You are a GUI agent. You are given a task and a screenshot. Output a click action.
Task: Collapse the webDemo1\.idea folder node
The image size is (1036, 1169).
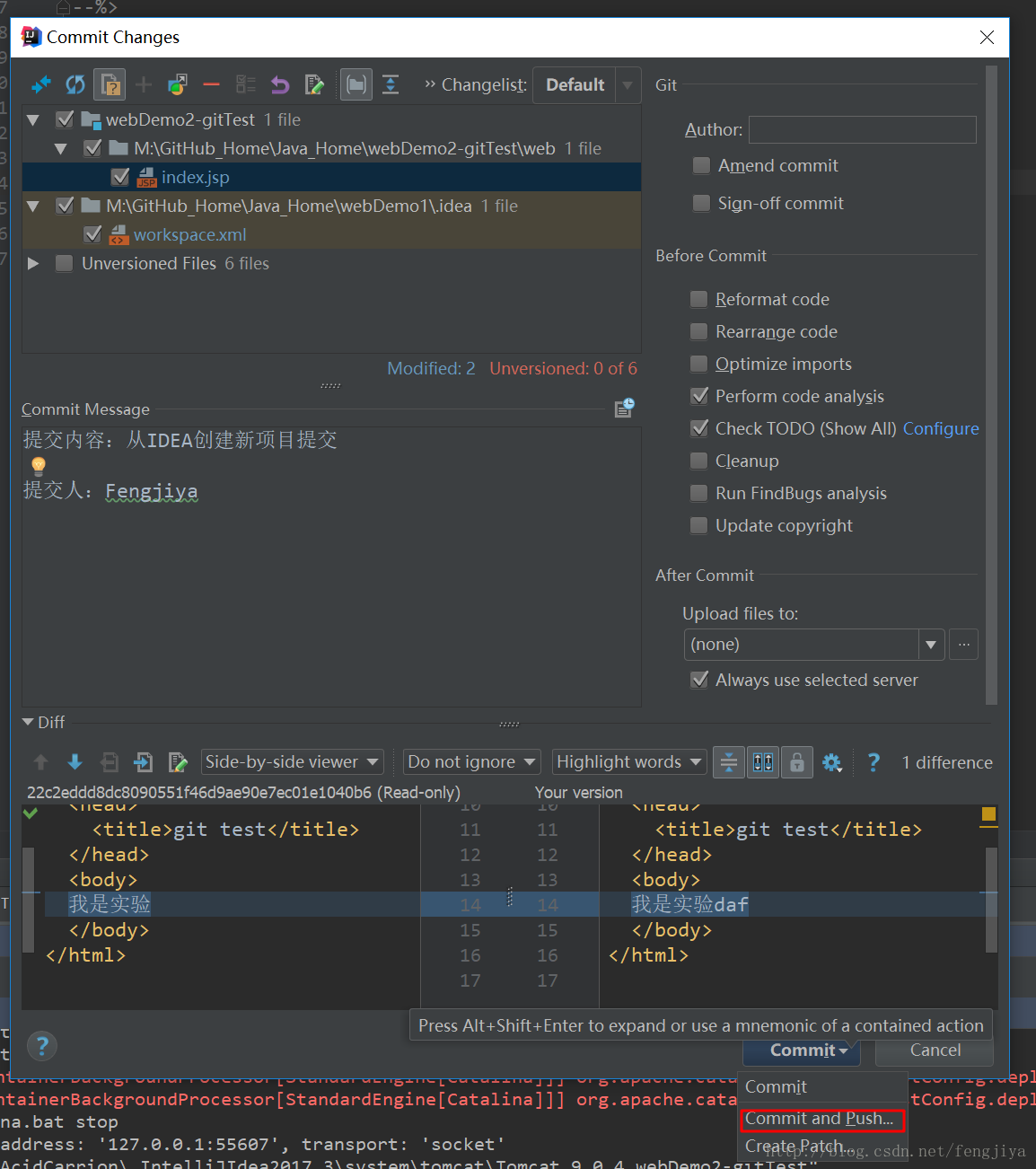(x=33, y=206)
